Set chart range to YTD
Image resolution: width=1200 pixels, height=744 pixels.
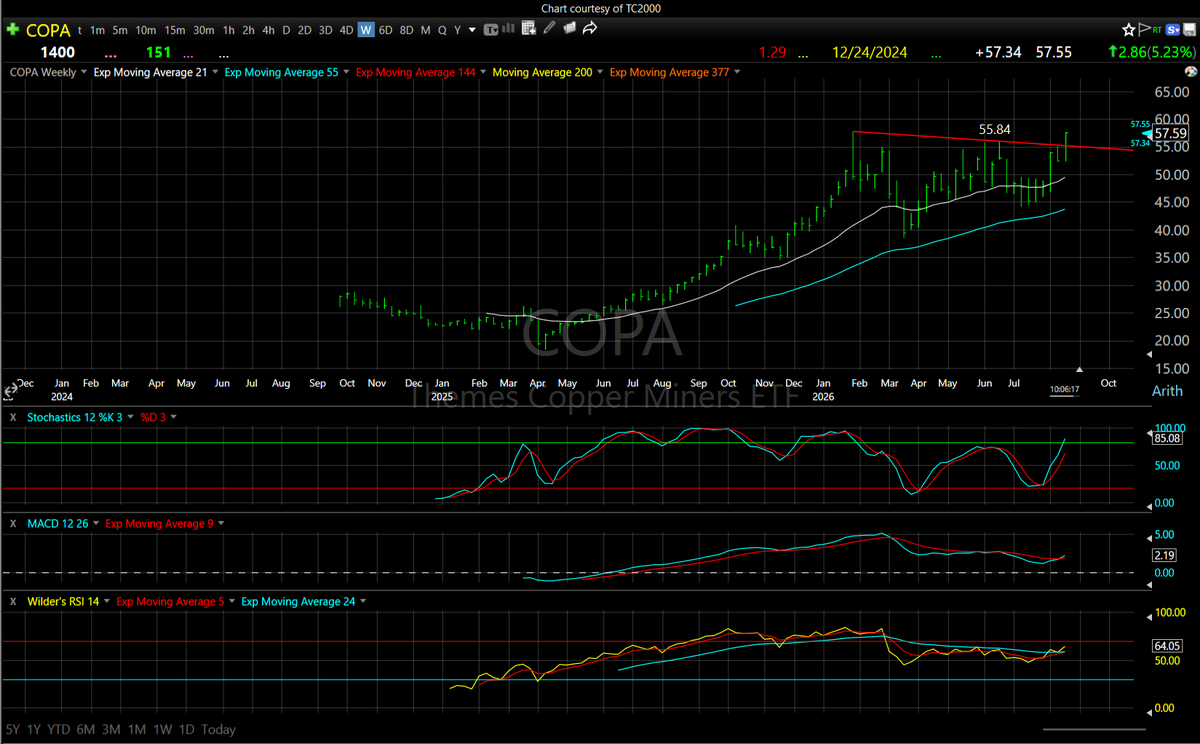click(x=60, y=729)
